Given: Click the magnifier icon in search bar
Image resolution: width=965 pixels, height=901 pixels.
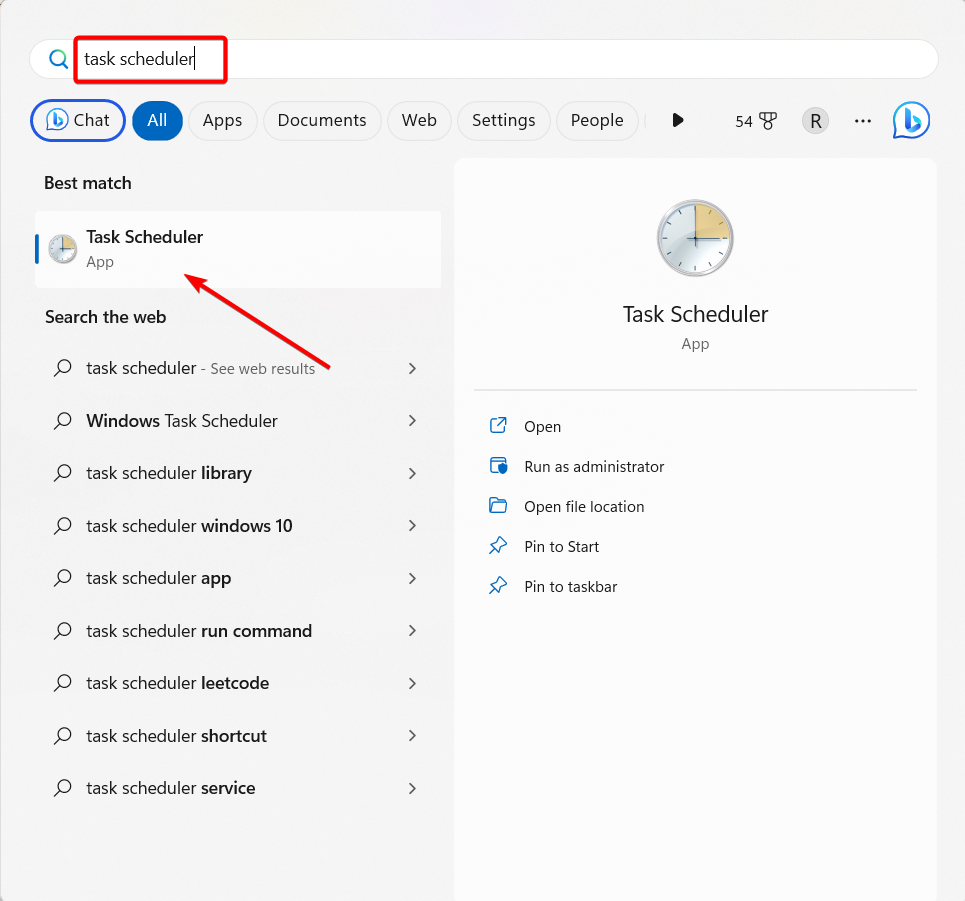Looking at the screenshot, I should pyautogui.click(x=58, y=59).
